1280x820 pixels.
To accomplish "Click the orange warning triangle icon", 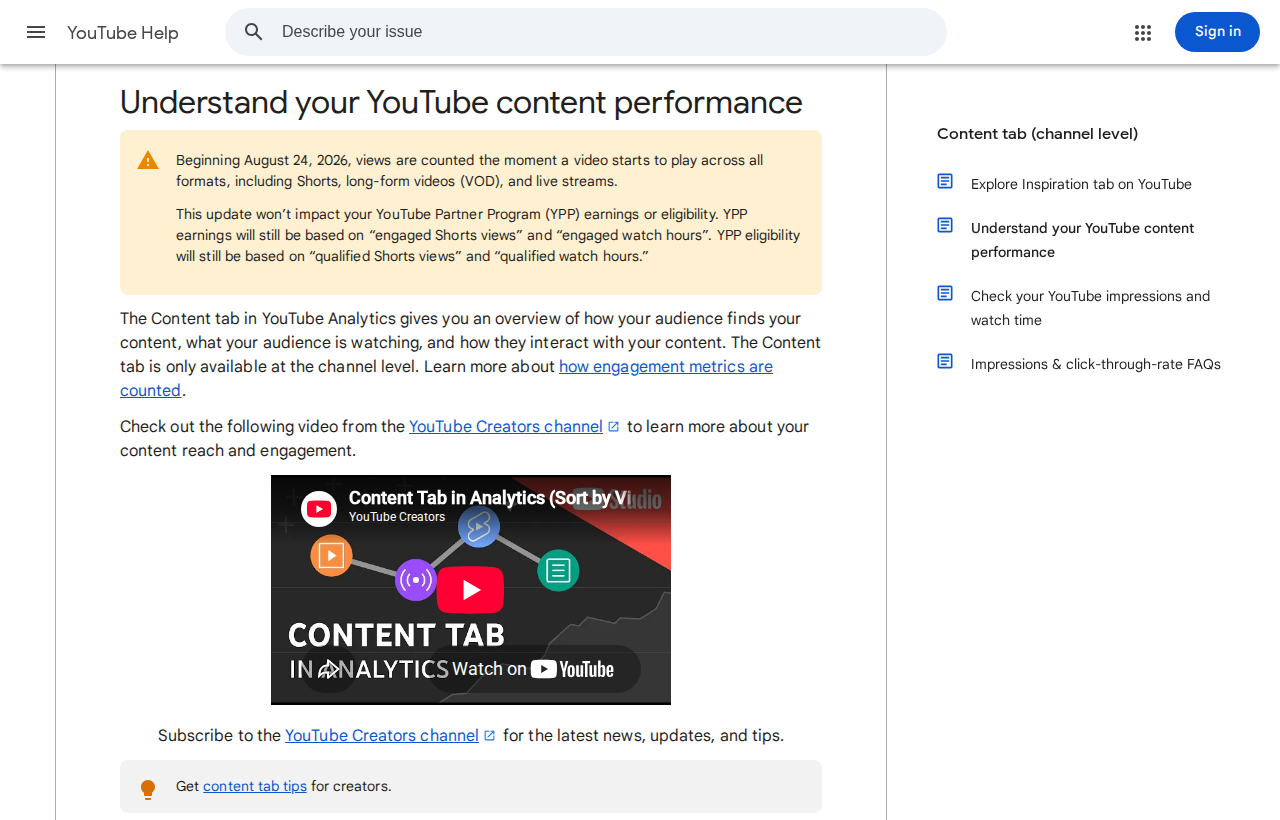I will (148, 160).
